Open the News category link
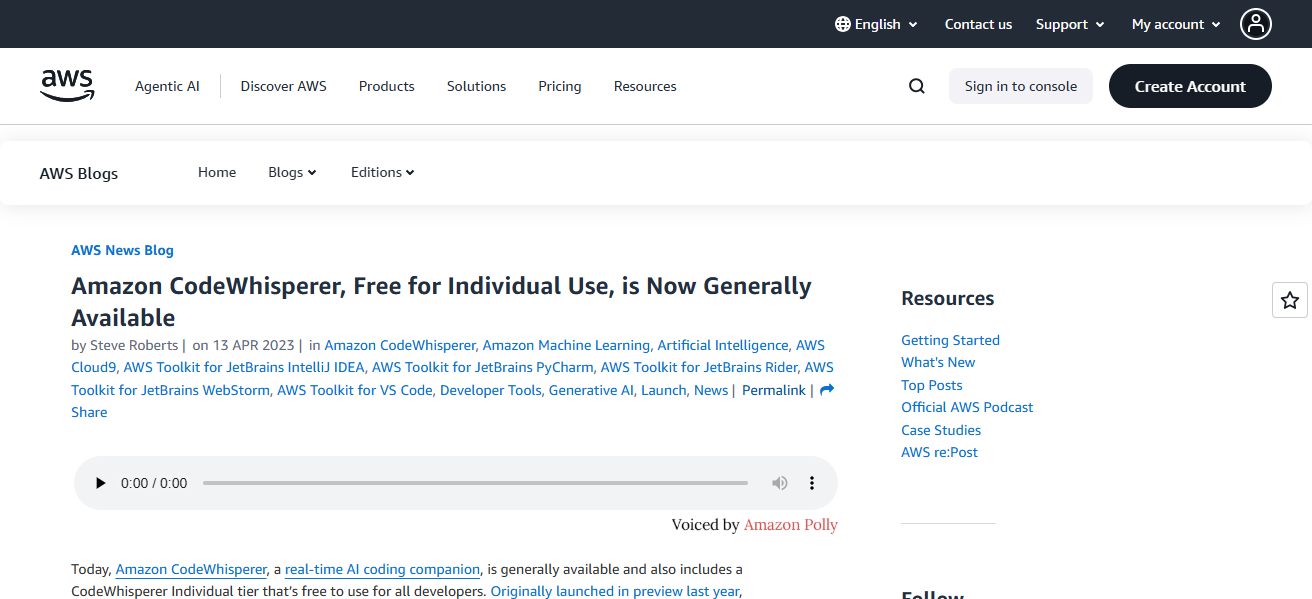 711,390
